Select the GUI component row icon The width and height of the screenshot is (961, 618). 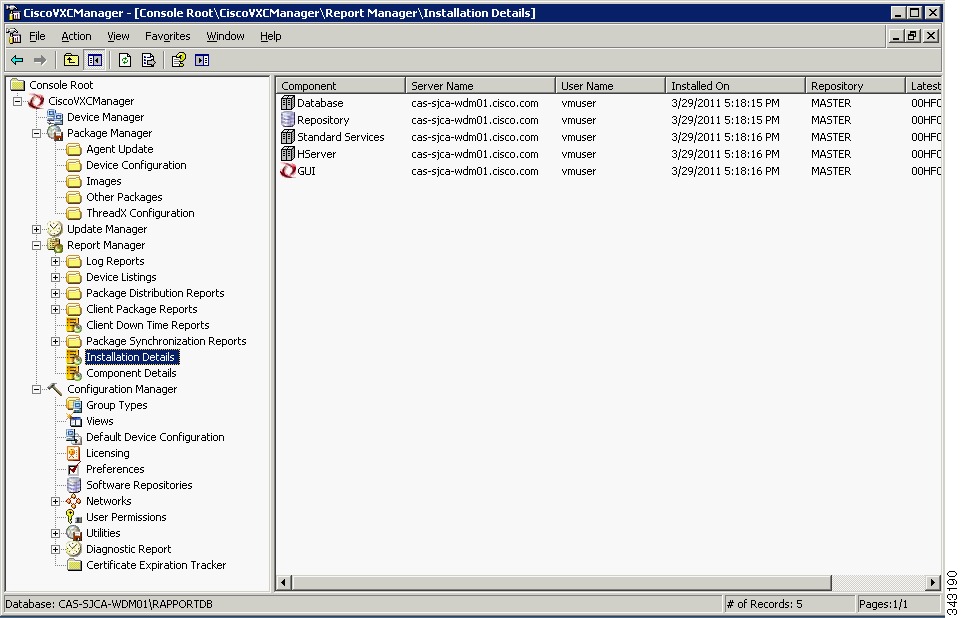[287, 171]
